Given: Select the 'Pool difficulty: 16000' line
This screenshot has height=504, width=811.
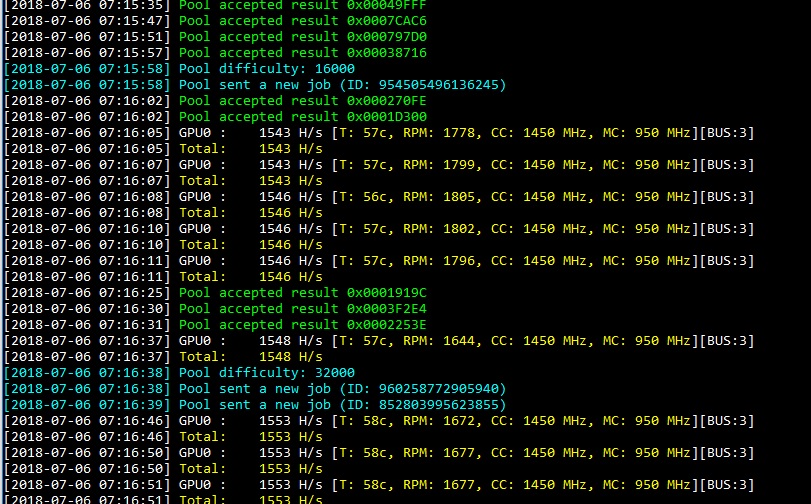Looking at the screenshot, I should (179, 69).
